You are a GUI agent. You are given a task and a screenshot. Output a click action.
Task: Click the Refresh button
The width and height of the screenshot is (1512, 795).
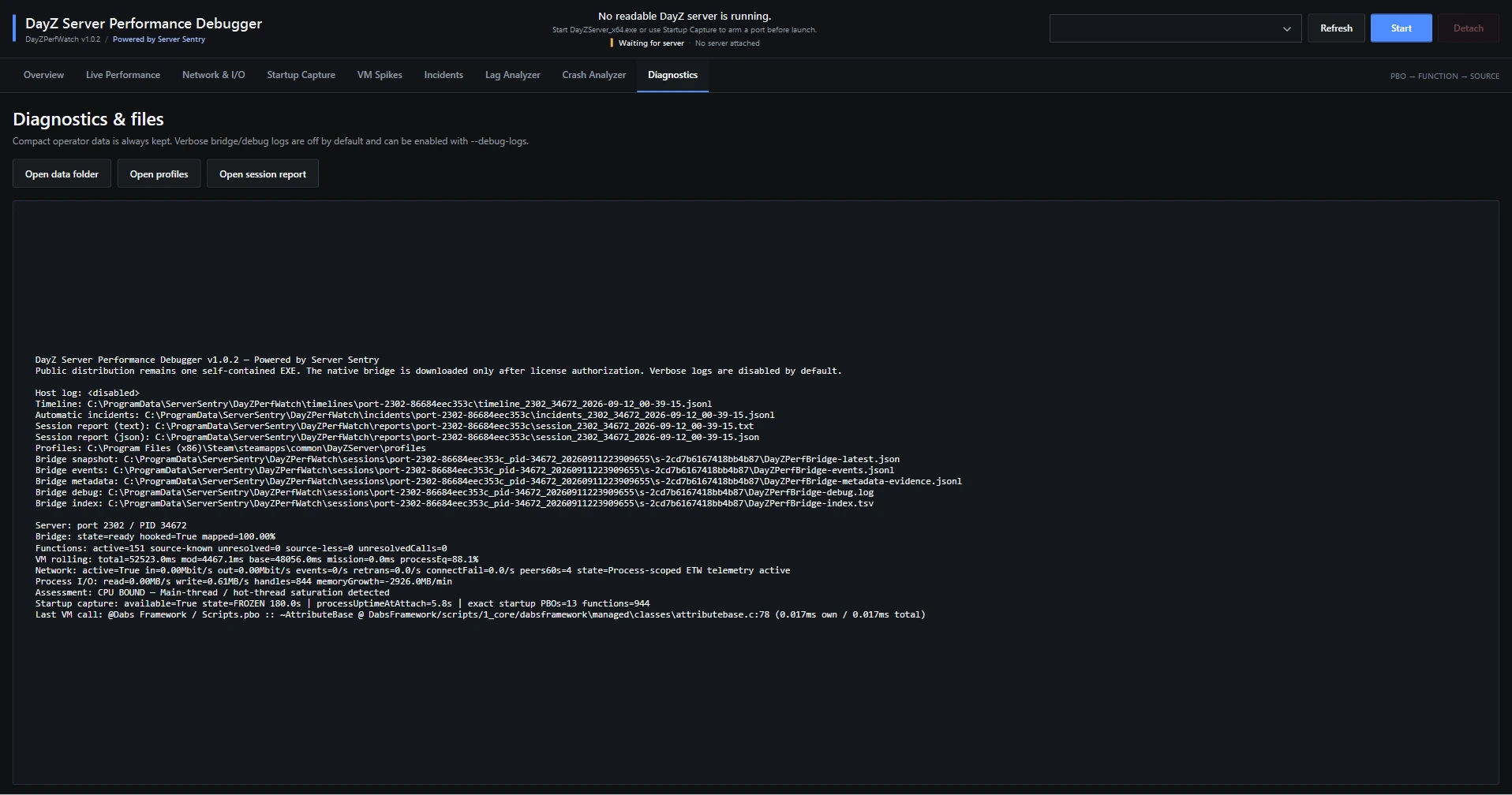coord(1336,28)
